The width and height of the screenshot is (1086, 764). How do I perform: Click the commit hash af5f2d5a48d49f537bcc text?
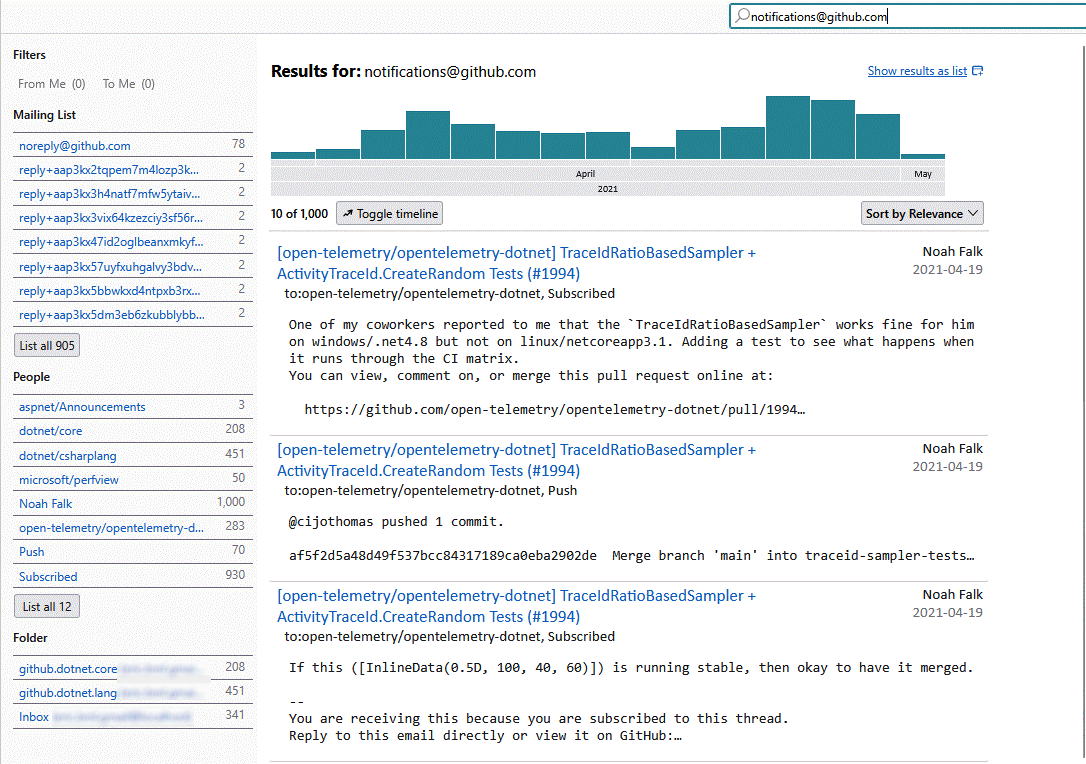tap(443, 556)
